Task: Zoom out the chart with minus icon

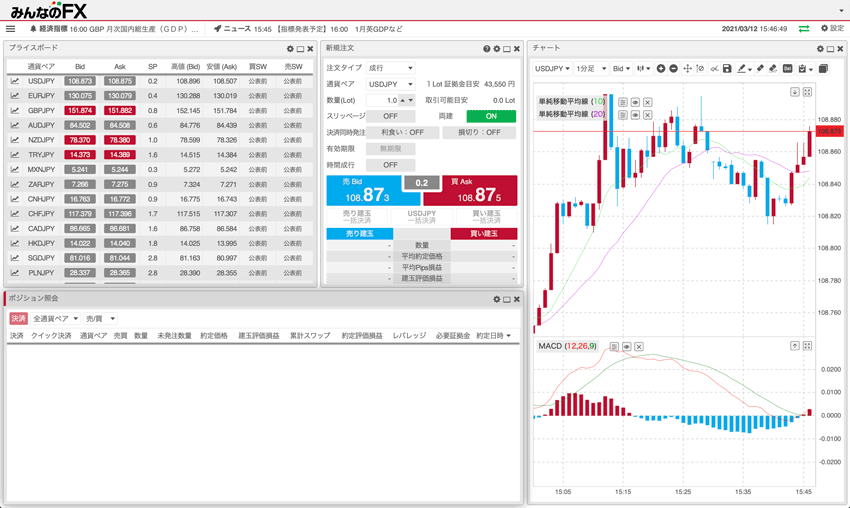Action: coord(674,69)
